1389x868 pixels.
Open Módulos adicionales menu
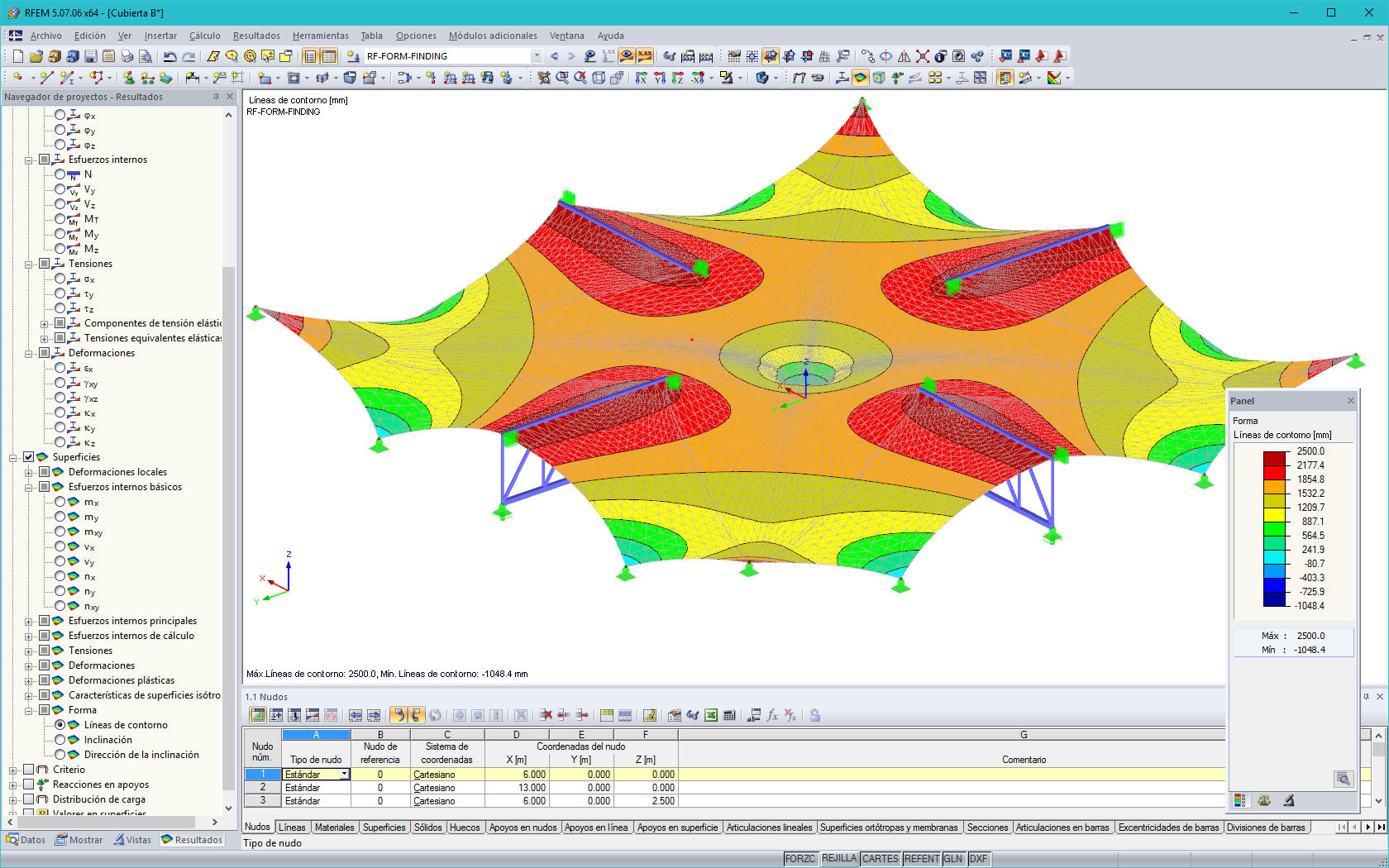tap(493, 36)
